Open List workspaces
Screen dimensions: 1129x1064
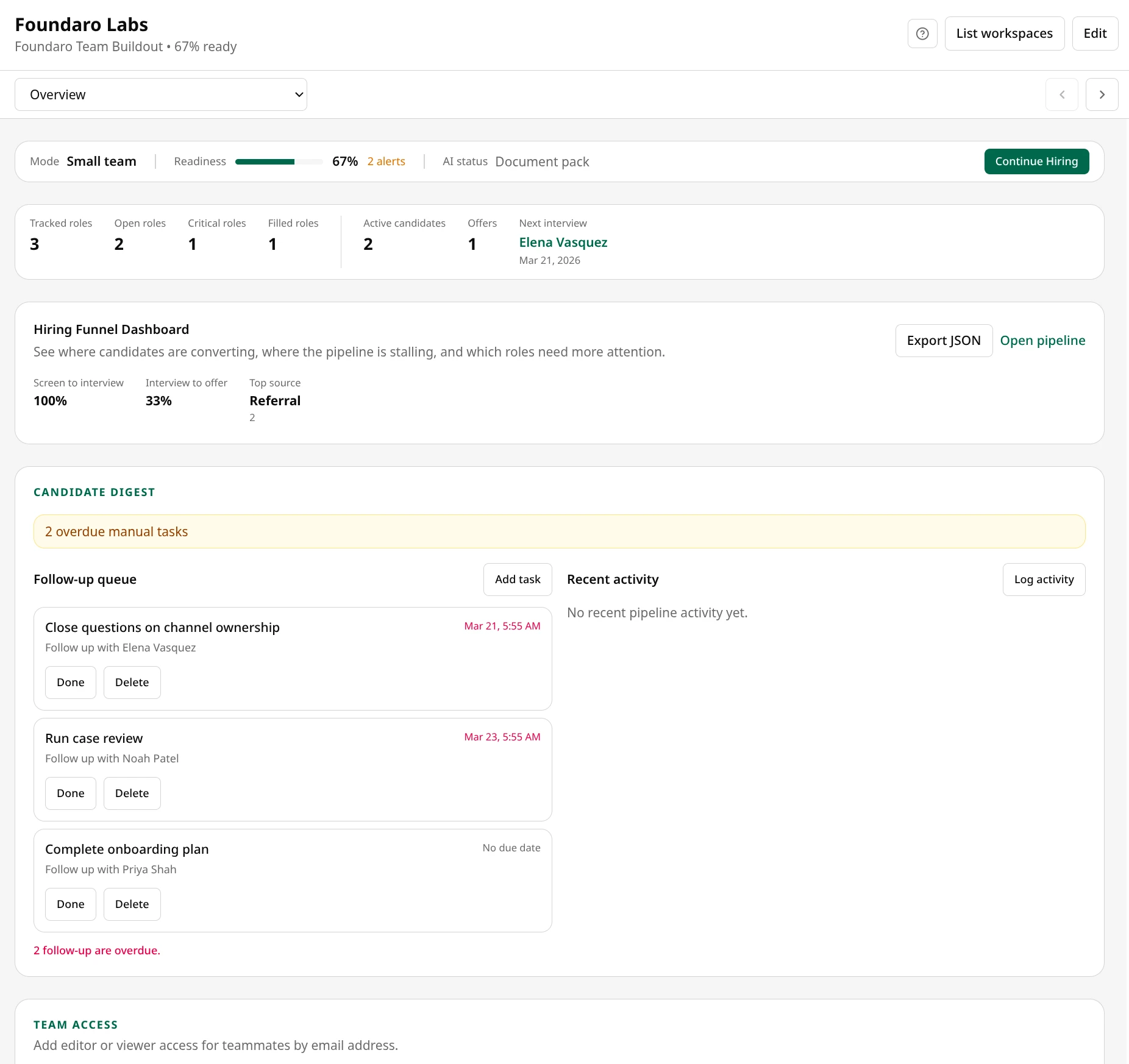point(1005,34)
